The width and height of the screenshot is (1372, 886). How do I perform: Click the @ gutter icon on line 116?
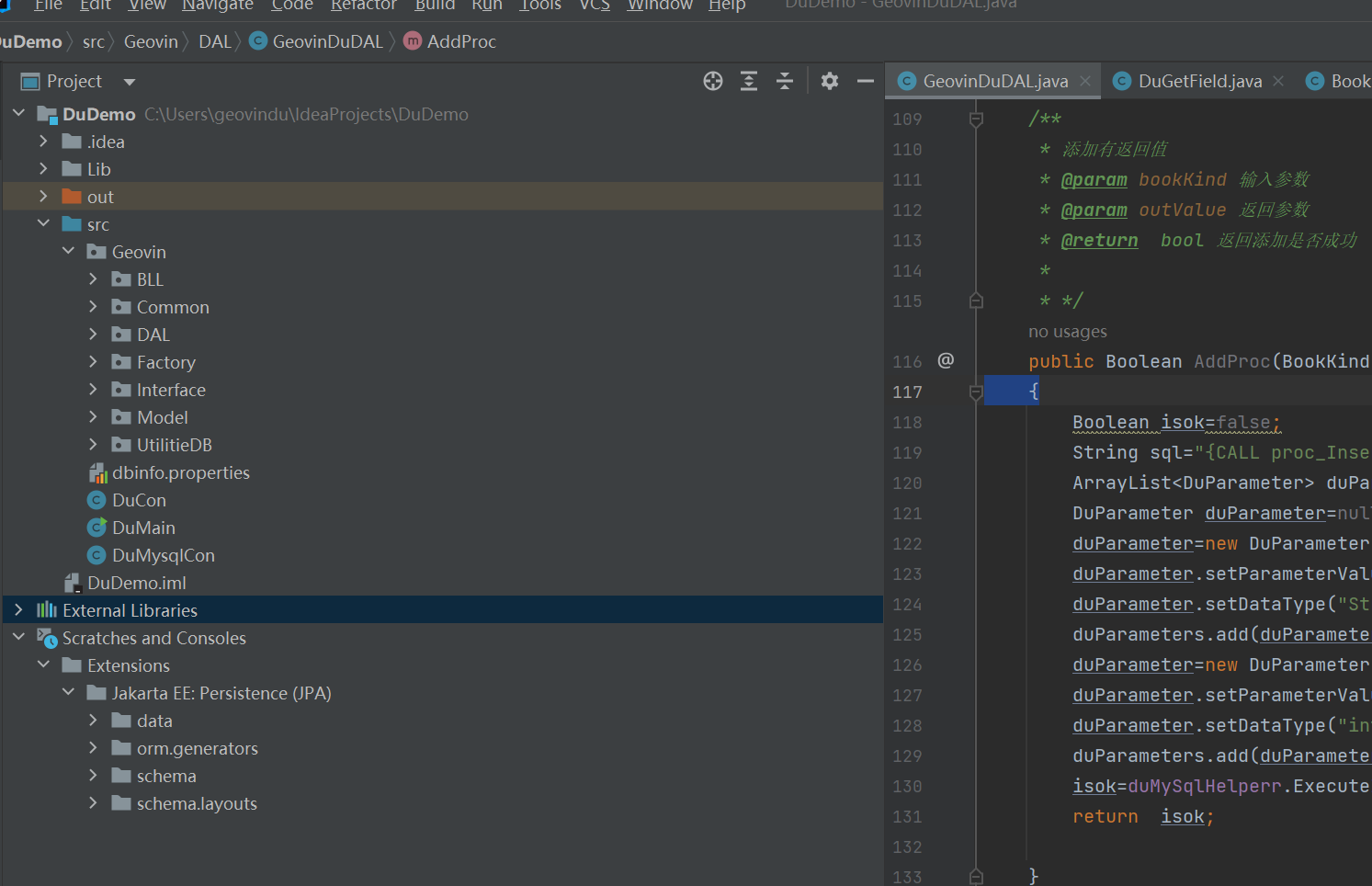click(x=946, y=360)
